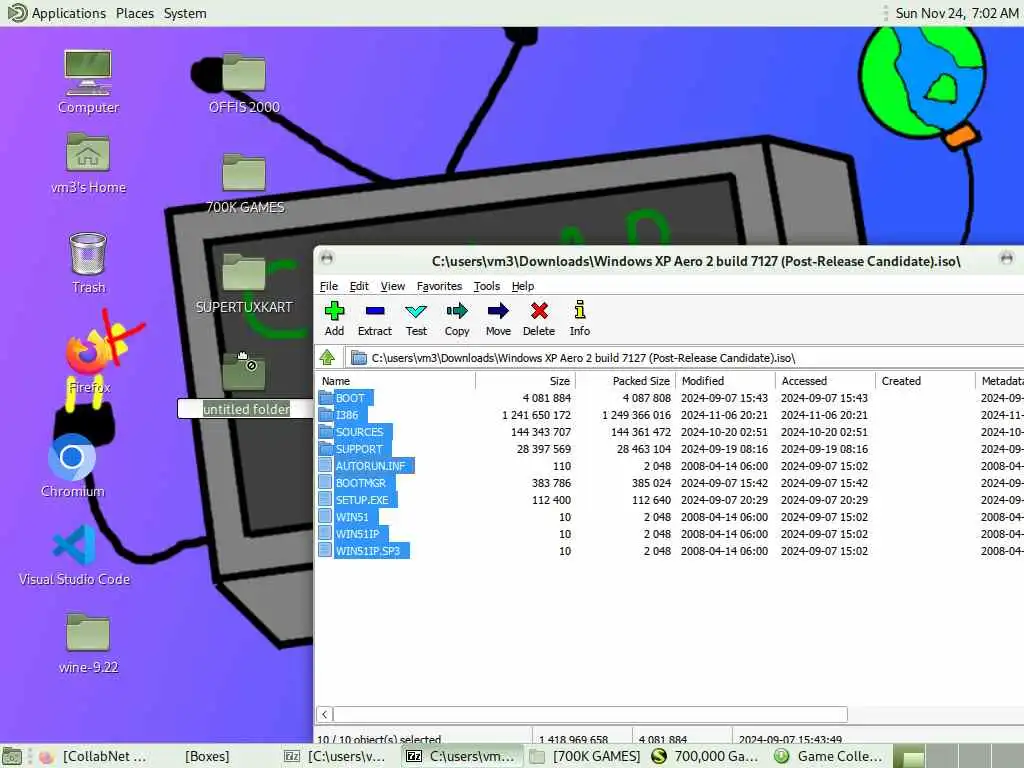Open the System menu in top panel
The image size is (1024, 768).
coord(185,13)
